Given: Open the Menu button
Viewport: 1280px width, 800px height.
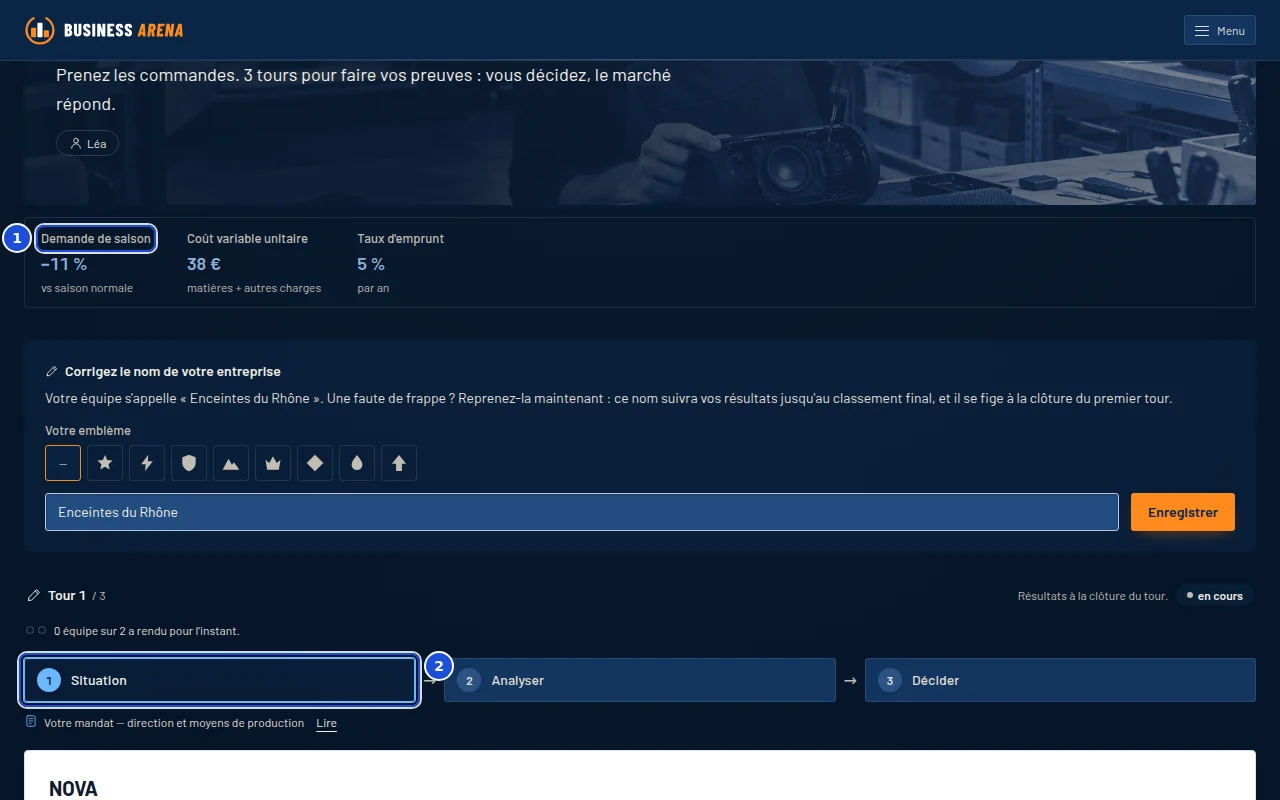Looking at the screenshot, I should pos(1219,31).
